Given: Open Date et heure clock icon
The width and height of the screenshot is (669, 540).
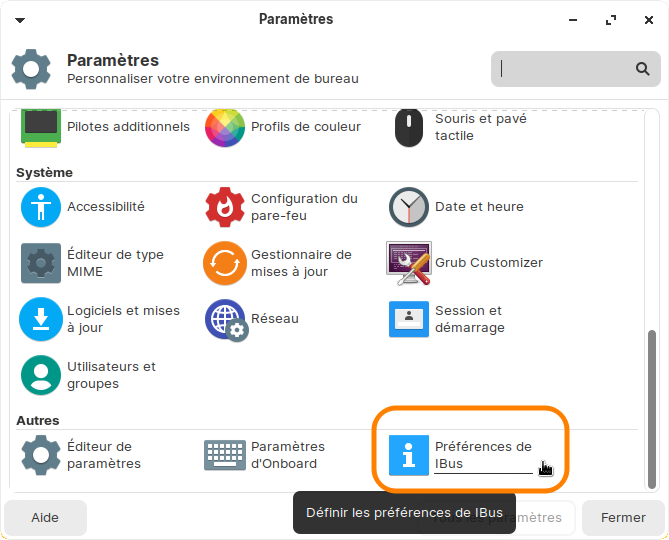Looking at the screenshot, I should [409, 207].
